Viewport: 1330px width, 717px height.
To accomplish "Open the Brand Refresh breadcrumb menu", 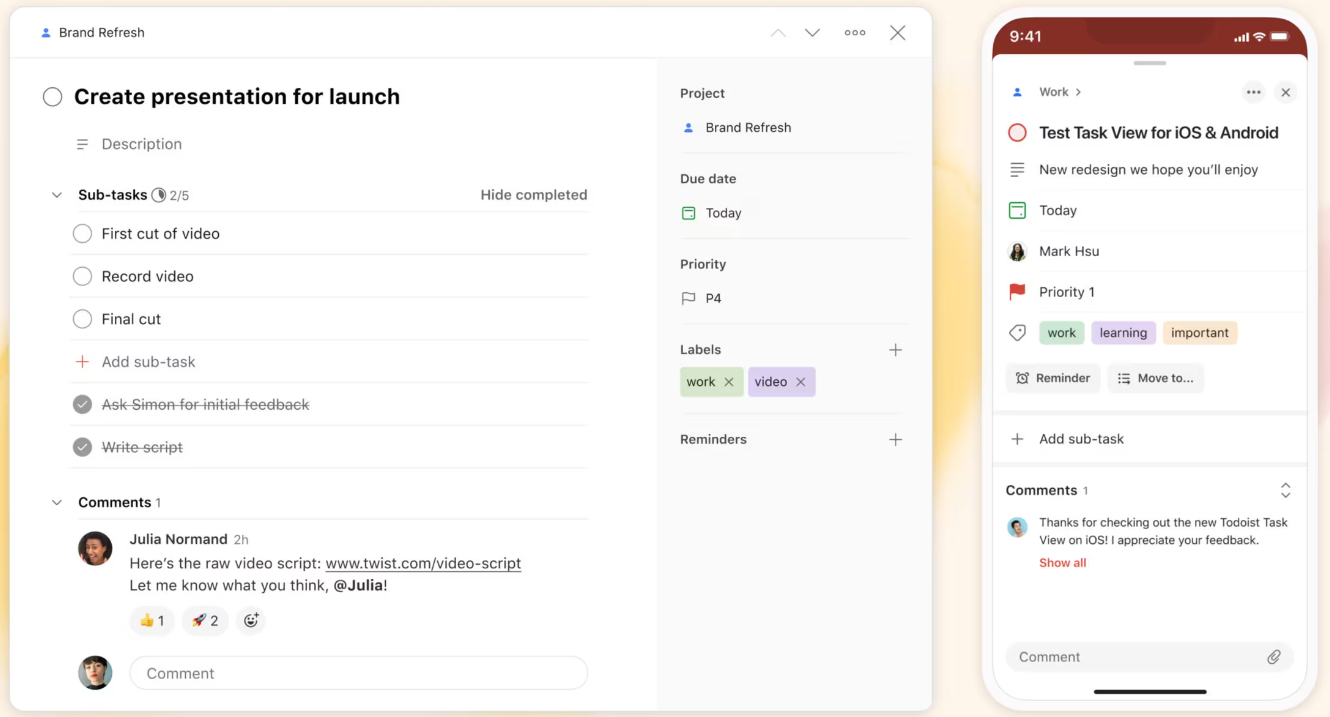I will point(100,32).
